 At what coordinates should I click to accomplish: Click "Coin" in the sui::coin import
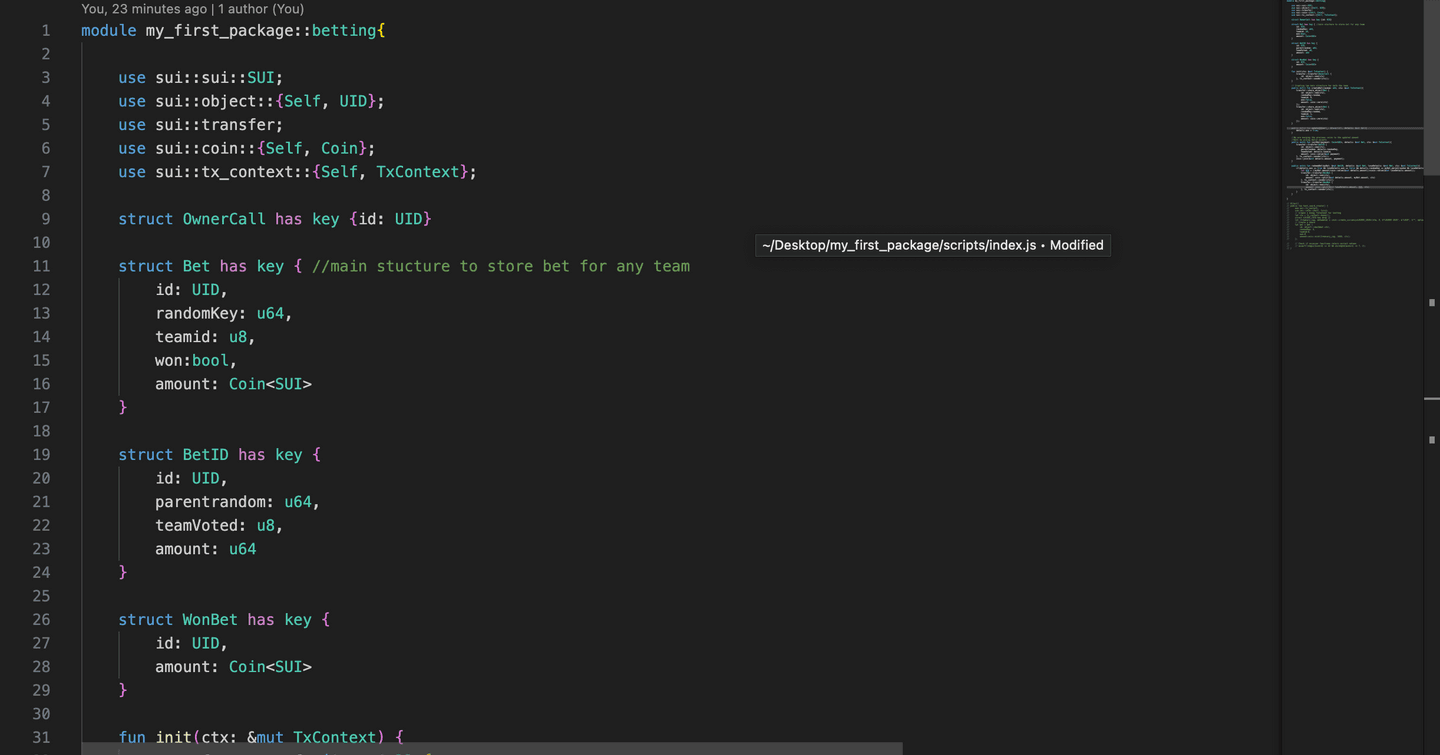[x=339, y=148]
